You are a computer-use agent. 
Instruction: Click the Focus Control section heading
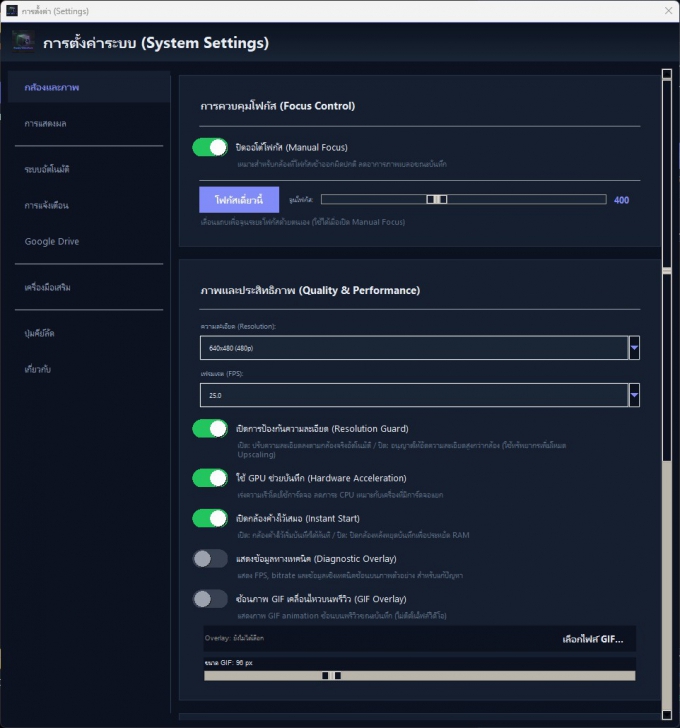pyautogui.click(x=278, y=106)
